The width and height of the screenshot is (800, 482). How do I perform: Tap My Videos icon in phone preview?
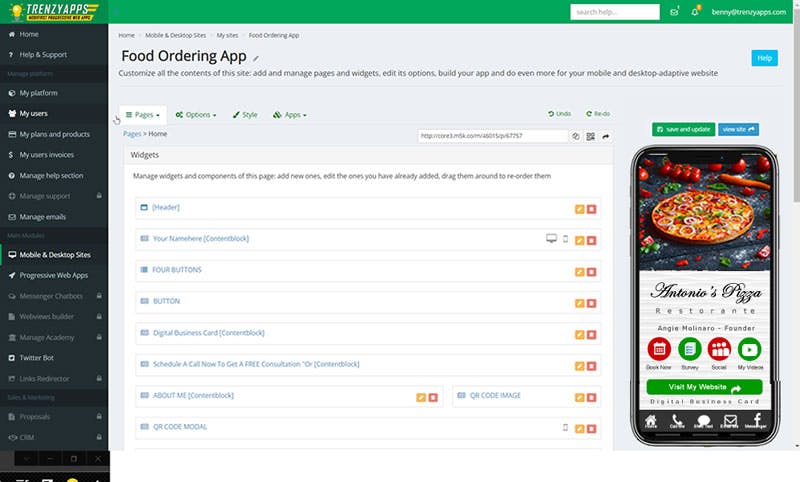point(749,349)
